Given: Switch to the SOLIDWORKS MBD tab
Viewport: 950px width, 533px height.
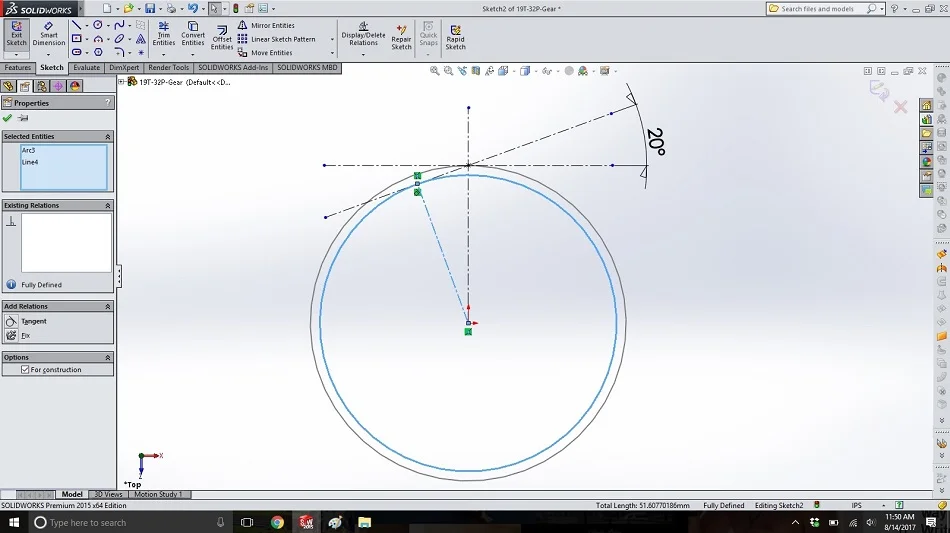Looking at the screenshot, I should coord(307,68).
